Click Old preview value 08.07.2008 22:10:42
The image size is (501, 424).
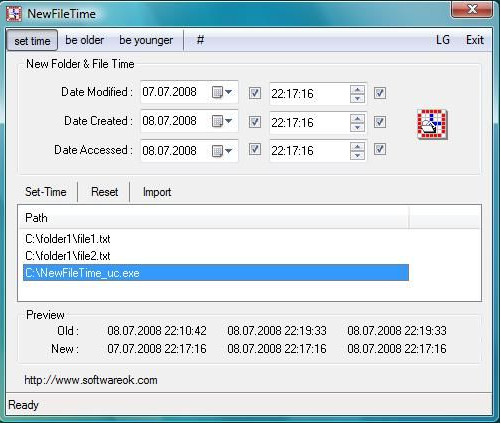click(157, 331)
